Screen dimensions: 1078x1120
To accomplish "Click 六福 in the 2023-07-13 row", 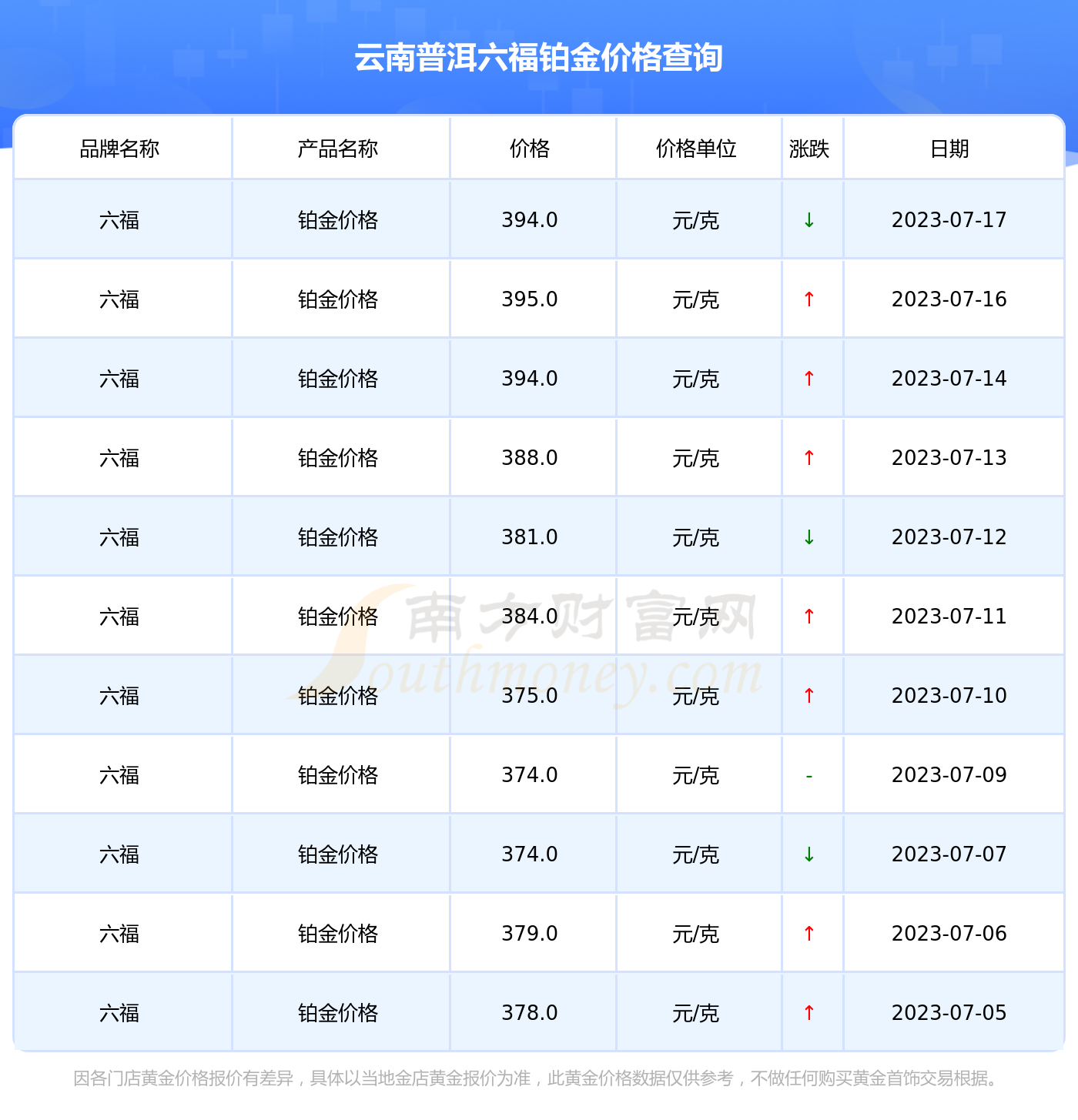I will point(119,459).
